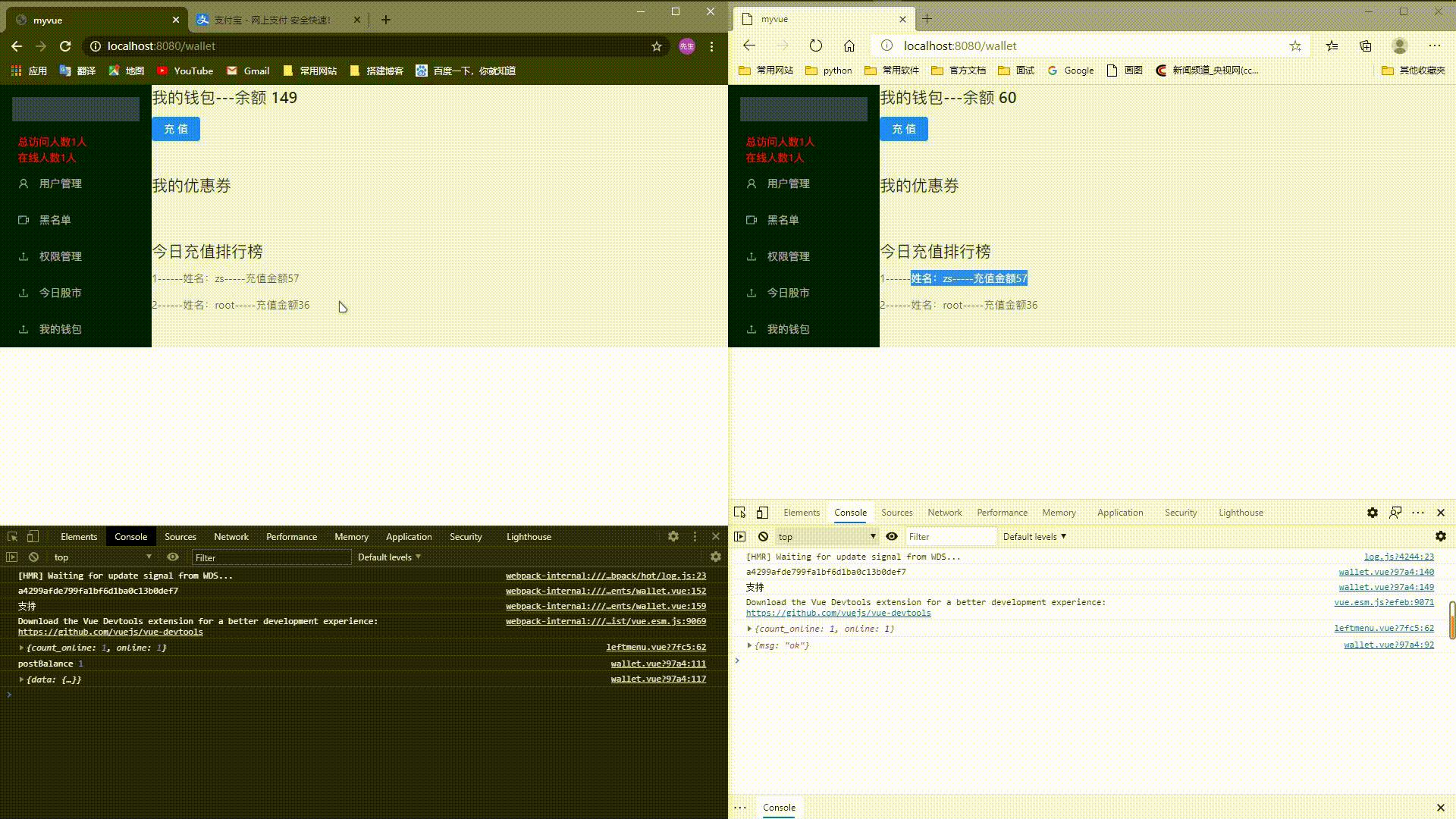The height and width of the screenshot is (819, 1456).
Task: Toggle live expression eye in left console
Action: pyautogui.click(x=173, y=557)
